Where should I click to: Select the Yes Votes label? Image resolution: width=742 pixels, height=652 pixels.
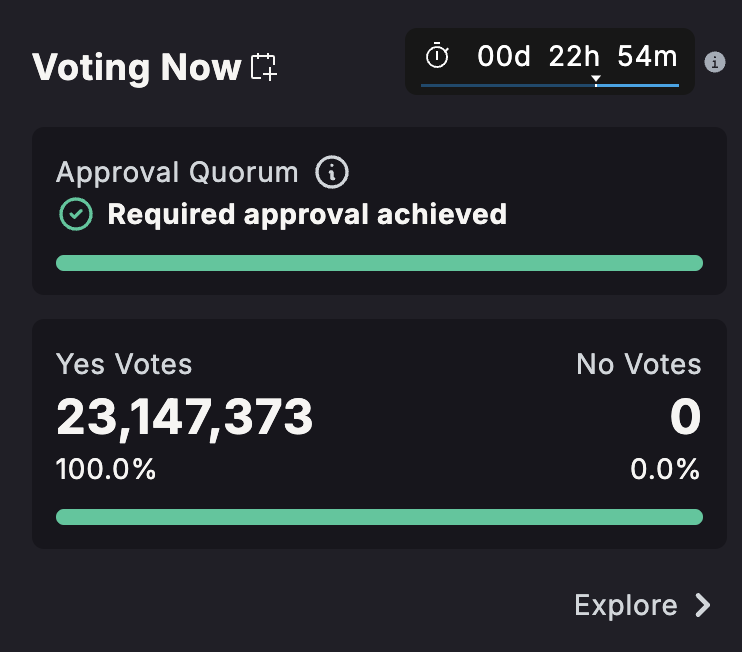(x=124, y=364)
